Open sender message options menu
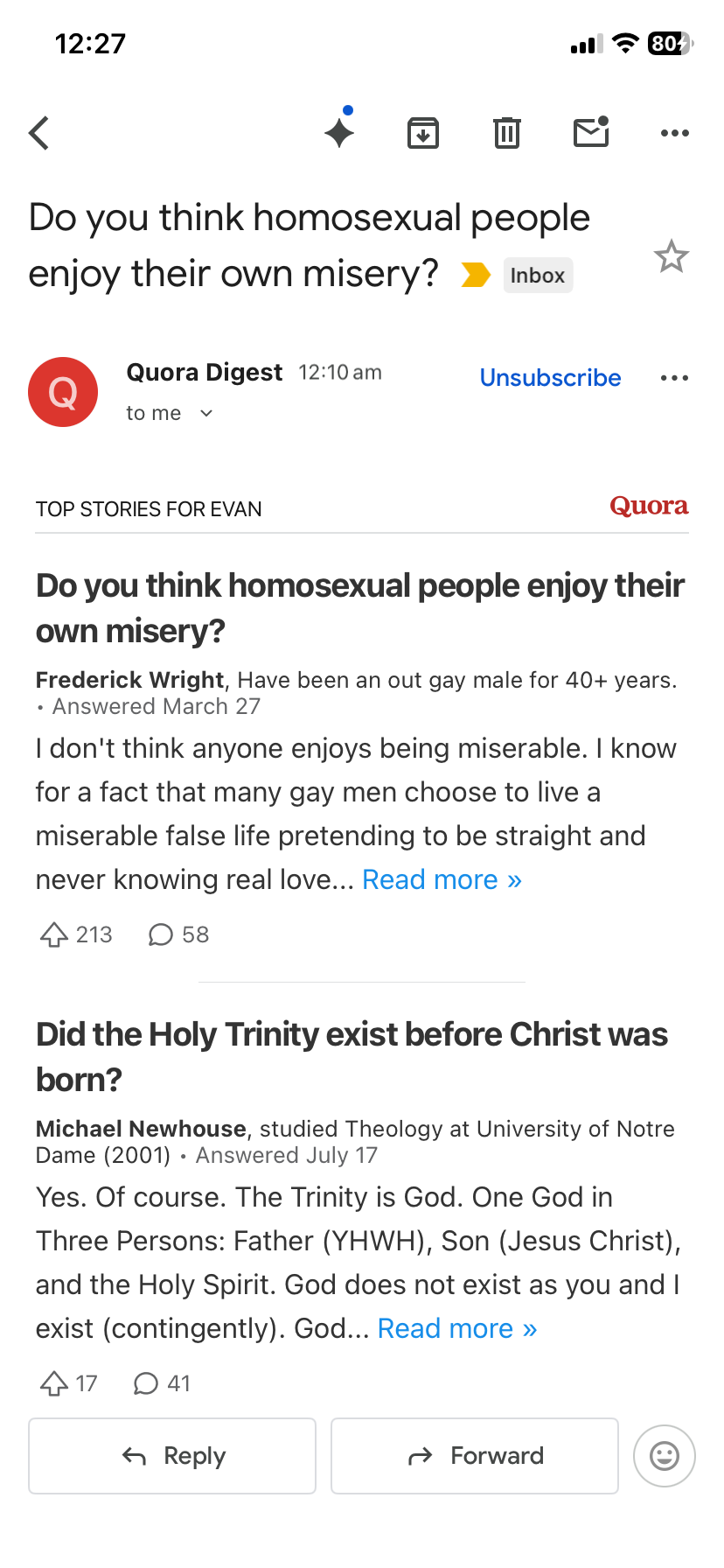This screenshot has width=724, height=1568. click(674, 378)
